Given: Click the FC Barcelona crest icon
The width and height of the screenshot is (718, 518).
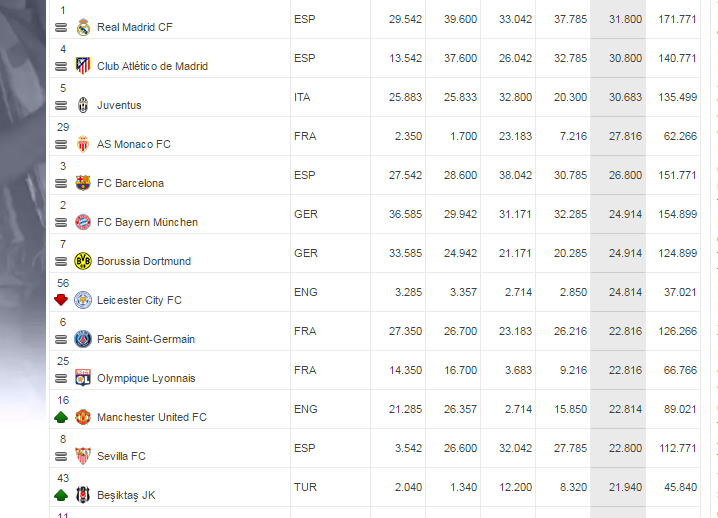Looking at the screenshot, I should [83, 183].
